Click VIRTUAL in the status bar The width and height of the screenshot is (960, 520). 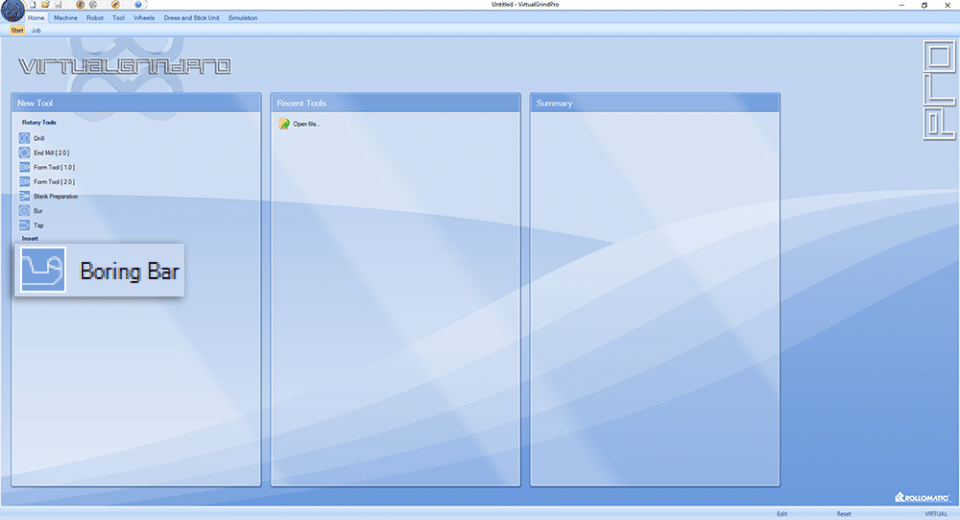coord(936,514)
